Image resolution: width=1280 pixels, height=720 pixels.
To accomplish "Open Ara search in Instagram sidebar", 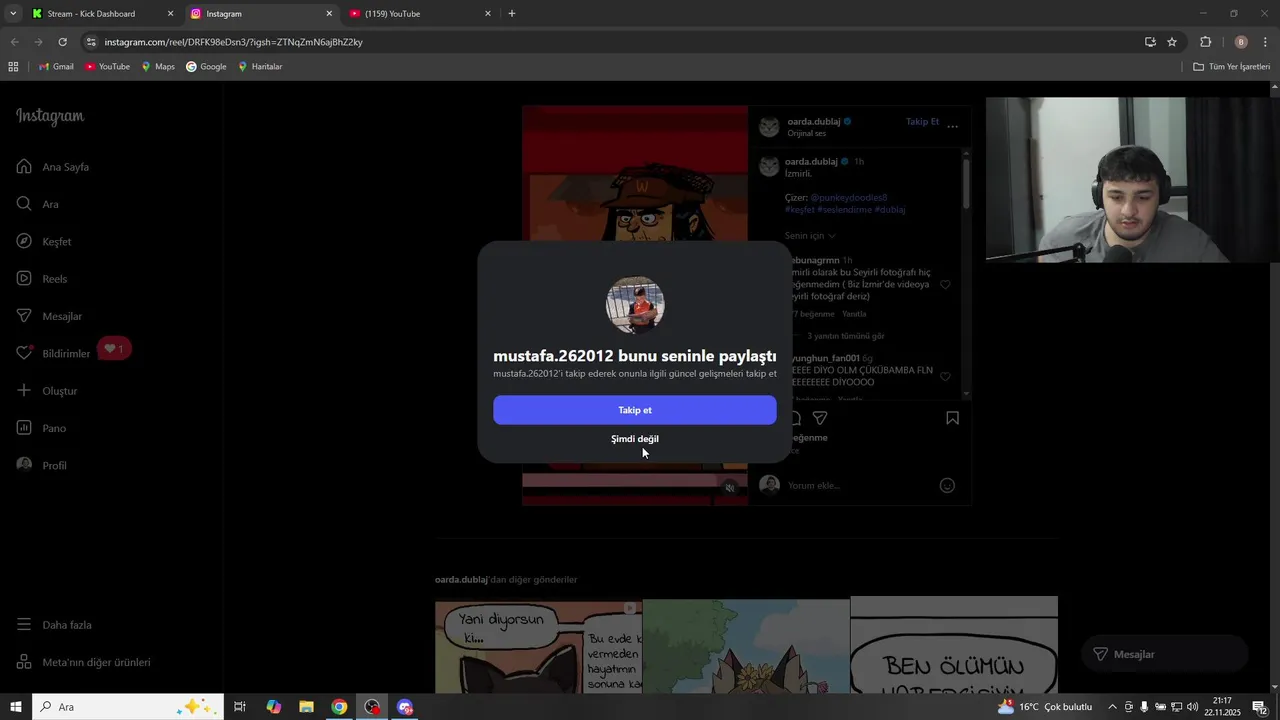I will 50,204.
